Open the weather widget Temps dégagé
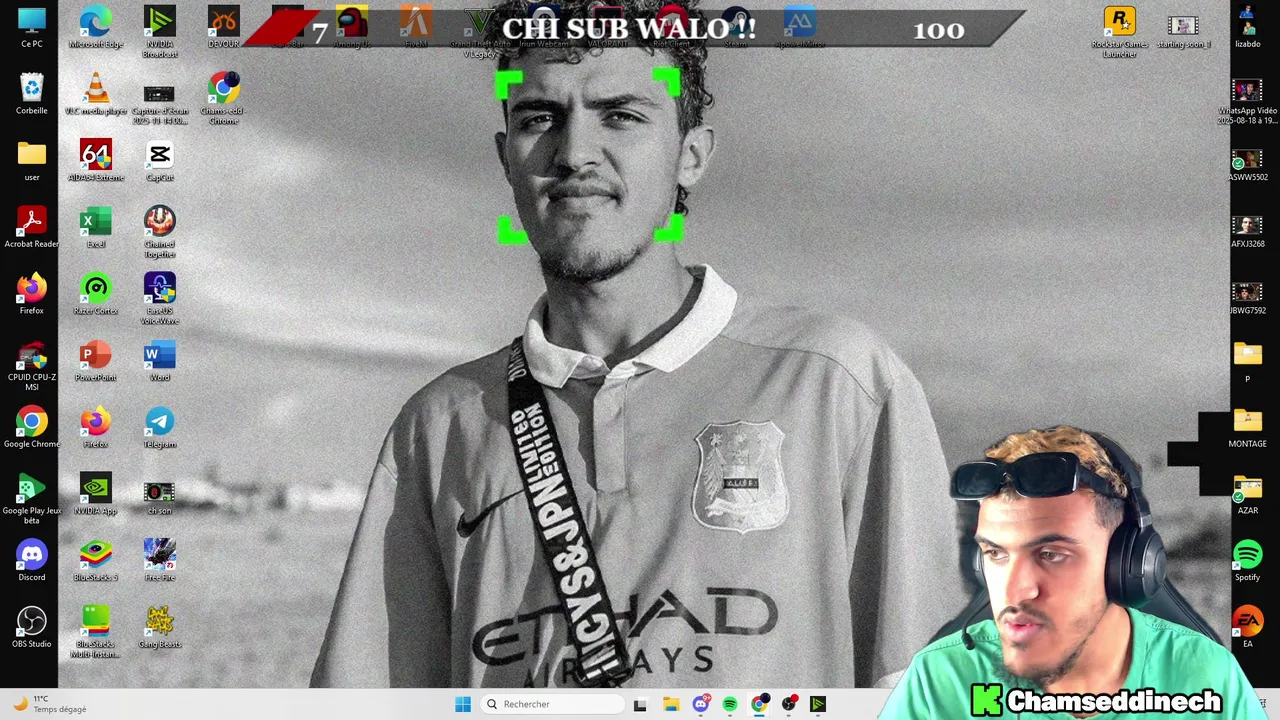 coord(48,704)
